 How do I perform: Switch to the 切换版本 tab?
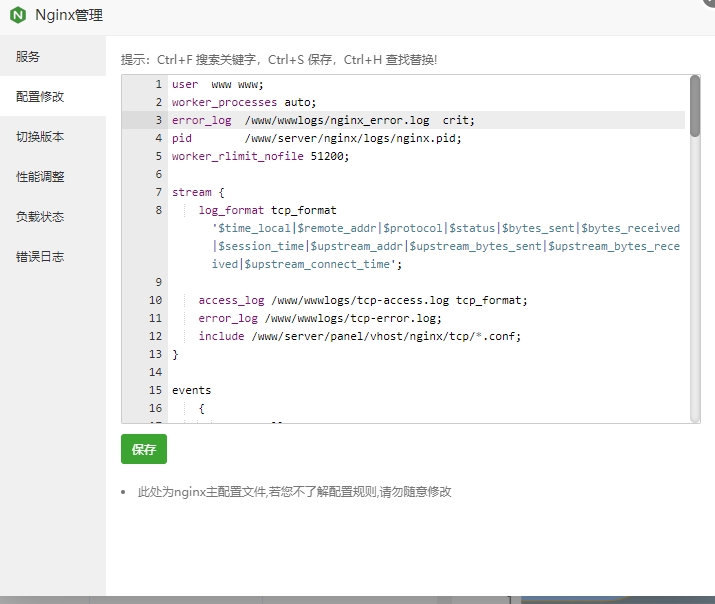(53, 136)
